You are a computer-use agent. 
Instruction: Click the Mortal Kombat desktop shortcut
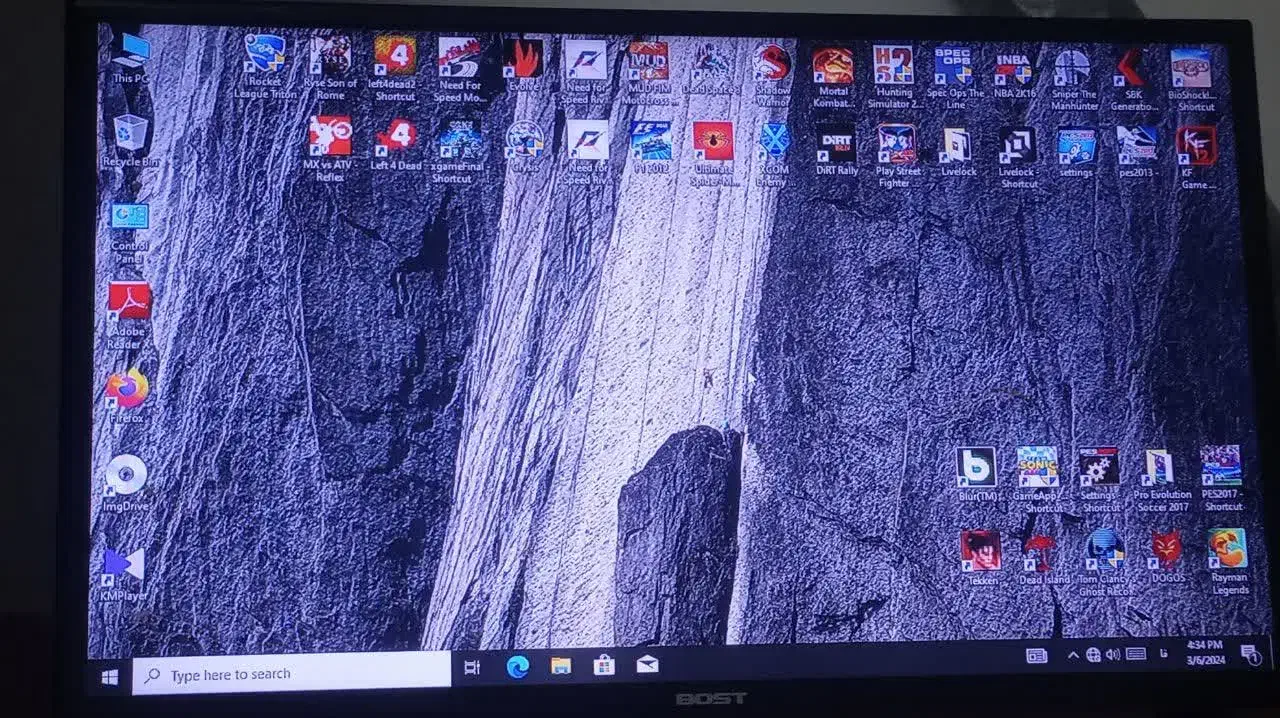coord(832,67)
